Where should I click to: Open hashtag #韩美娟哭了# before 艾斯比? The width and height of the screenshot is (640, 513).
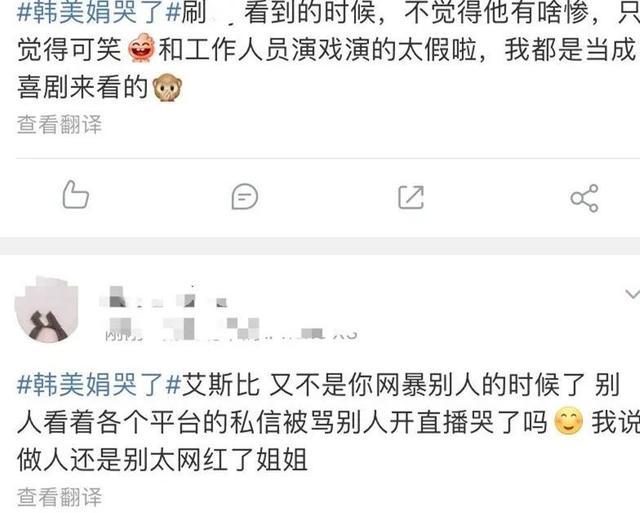tap(99, 384)
